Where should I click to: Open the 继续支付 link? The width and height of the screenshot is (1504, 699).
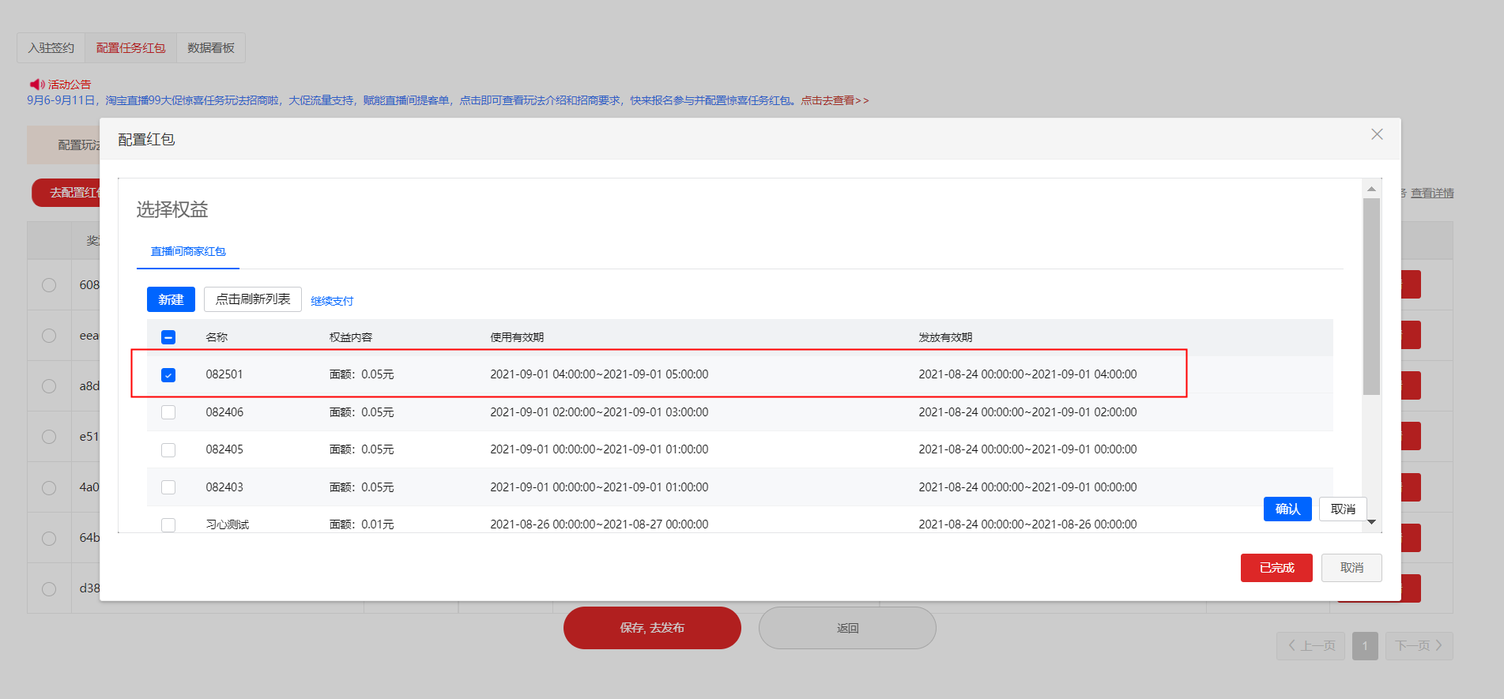pos(332,301)
